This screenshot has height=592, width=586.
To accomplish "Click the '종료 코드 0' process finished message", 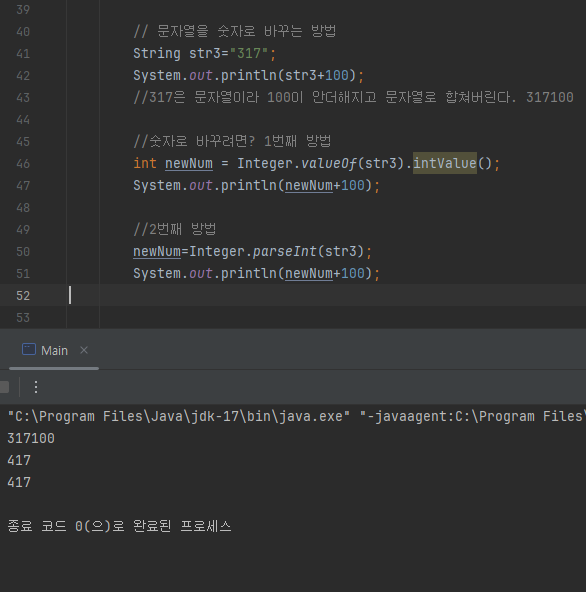I will pyautogui.click(x=119, y=526).
